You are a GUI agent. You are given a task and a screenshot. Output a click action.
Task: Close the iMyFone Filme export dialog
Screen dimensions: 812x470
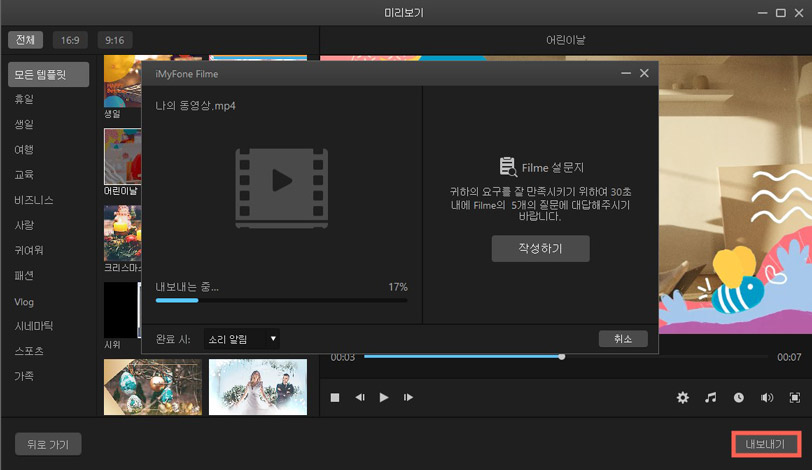tap(644, 74)
